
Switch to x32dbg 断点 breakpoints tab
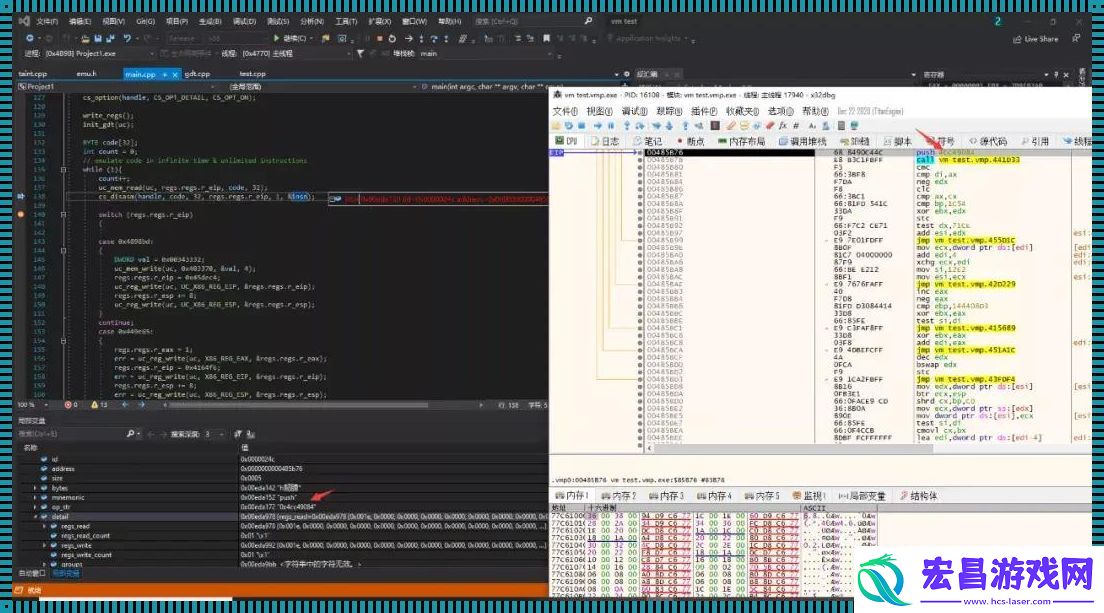click(690, 141)
